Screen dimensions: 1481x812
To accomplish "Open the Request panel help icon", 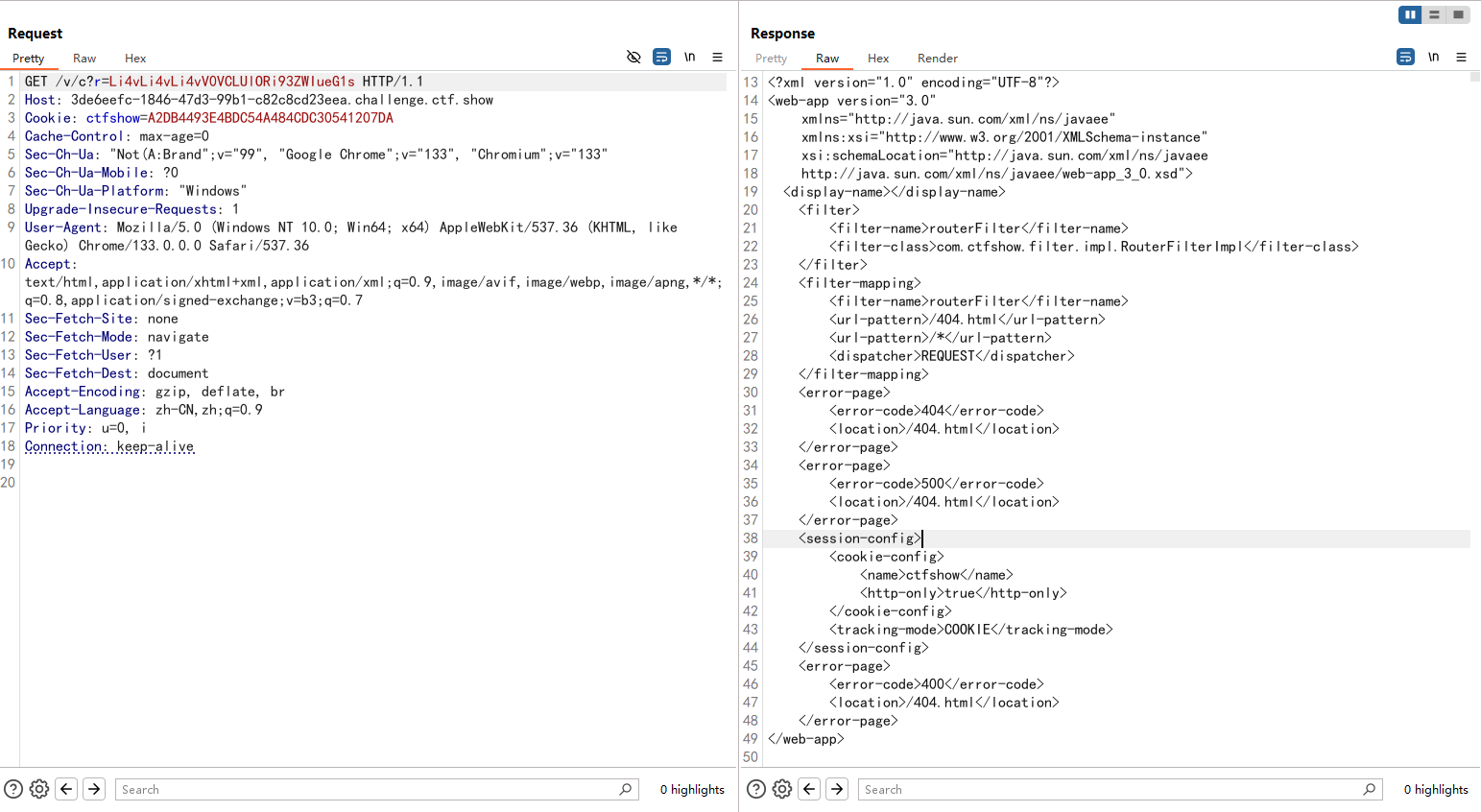I will (x=13, y=789).
